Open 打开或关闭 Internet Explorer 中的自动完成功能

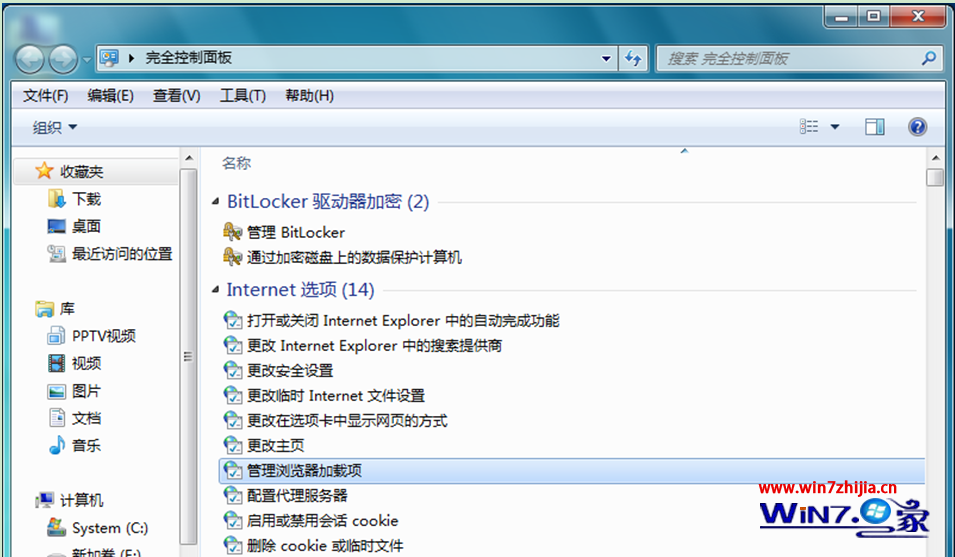pos(403,321)
